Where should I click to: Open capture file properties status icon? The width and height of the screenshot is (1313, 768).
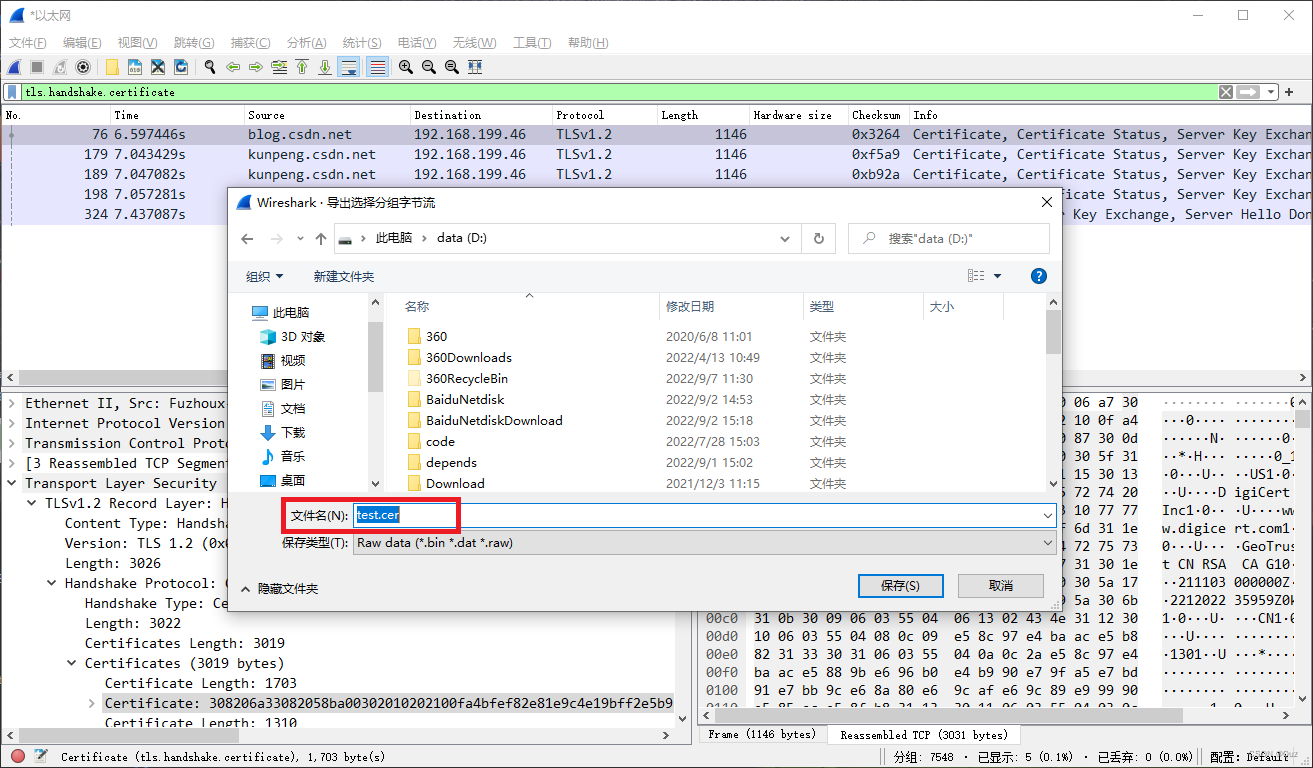click(41, 757)
